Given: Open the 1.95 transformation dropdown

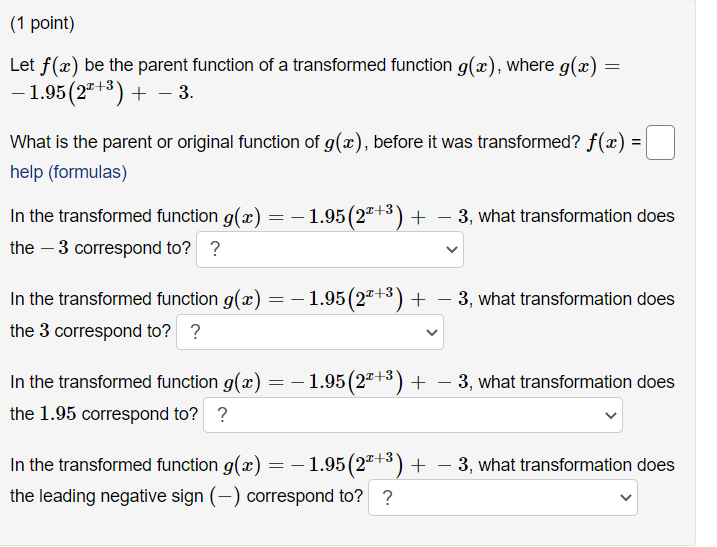Looking at the screenshot, I should point(412,415).
